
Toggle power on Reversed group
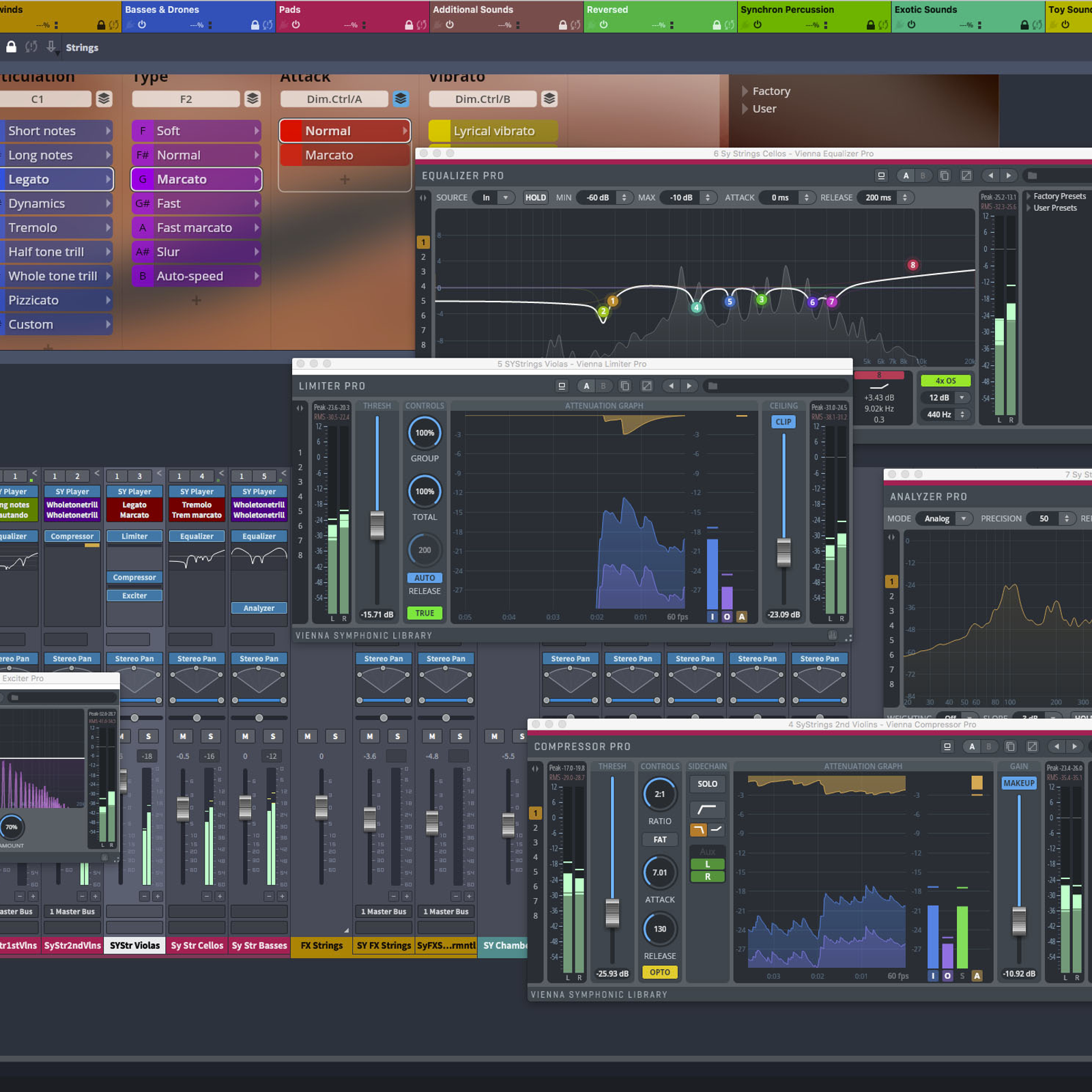click(604, 25)
